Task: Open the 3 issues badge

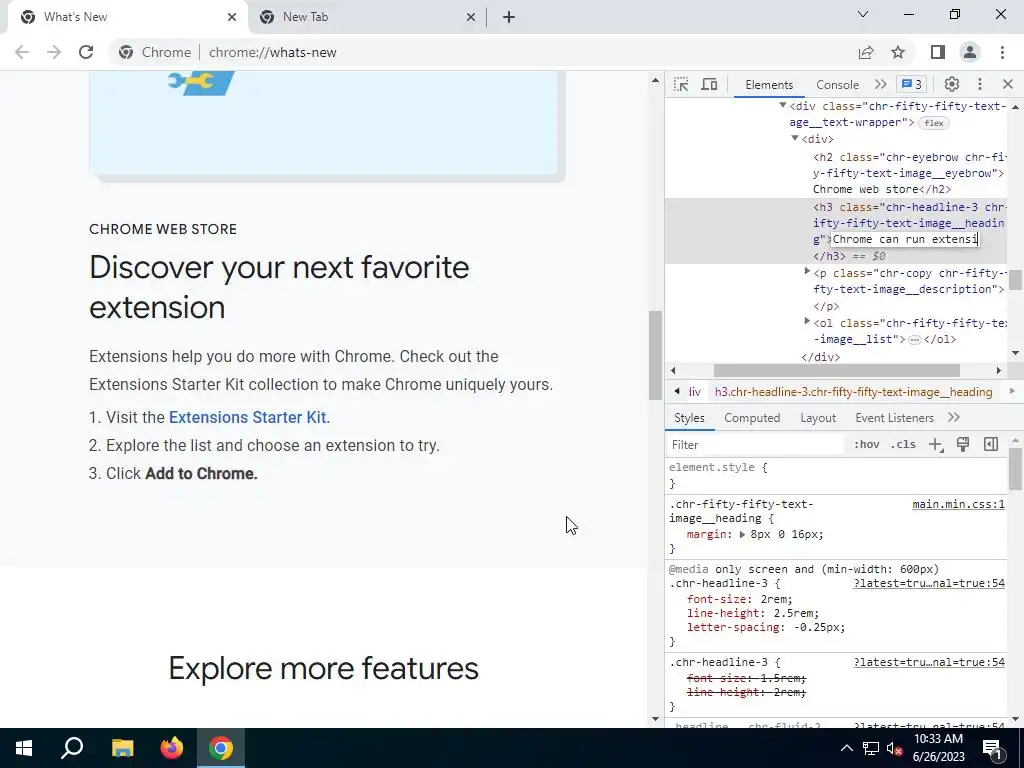Action: point(912,84)
